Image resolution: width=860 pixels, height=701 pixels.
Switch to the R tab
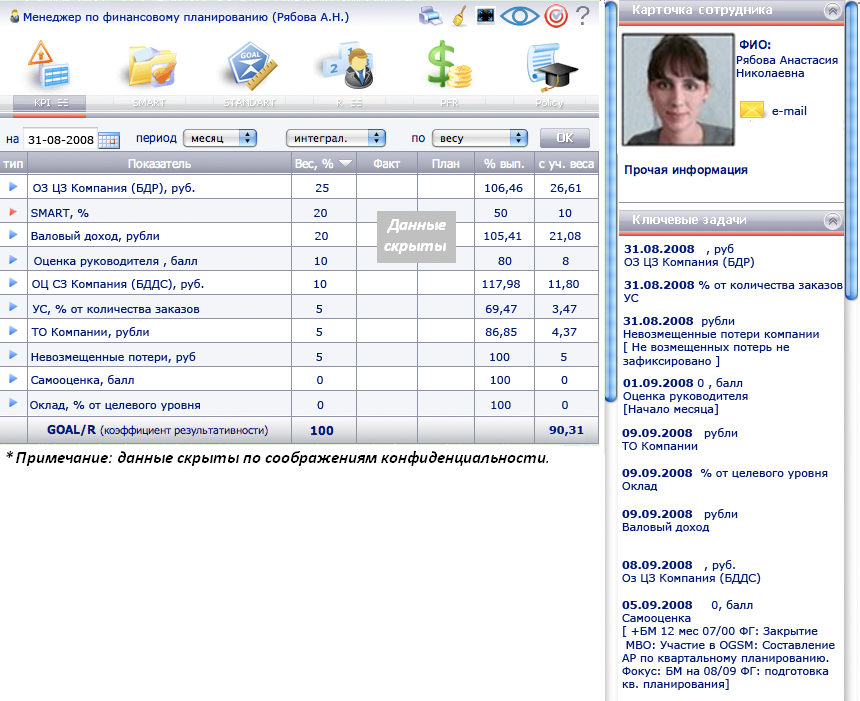(349, 103)
